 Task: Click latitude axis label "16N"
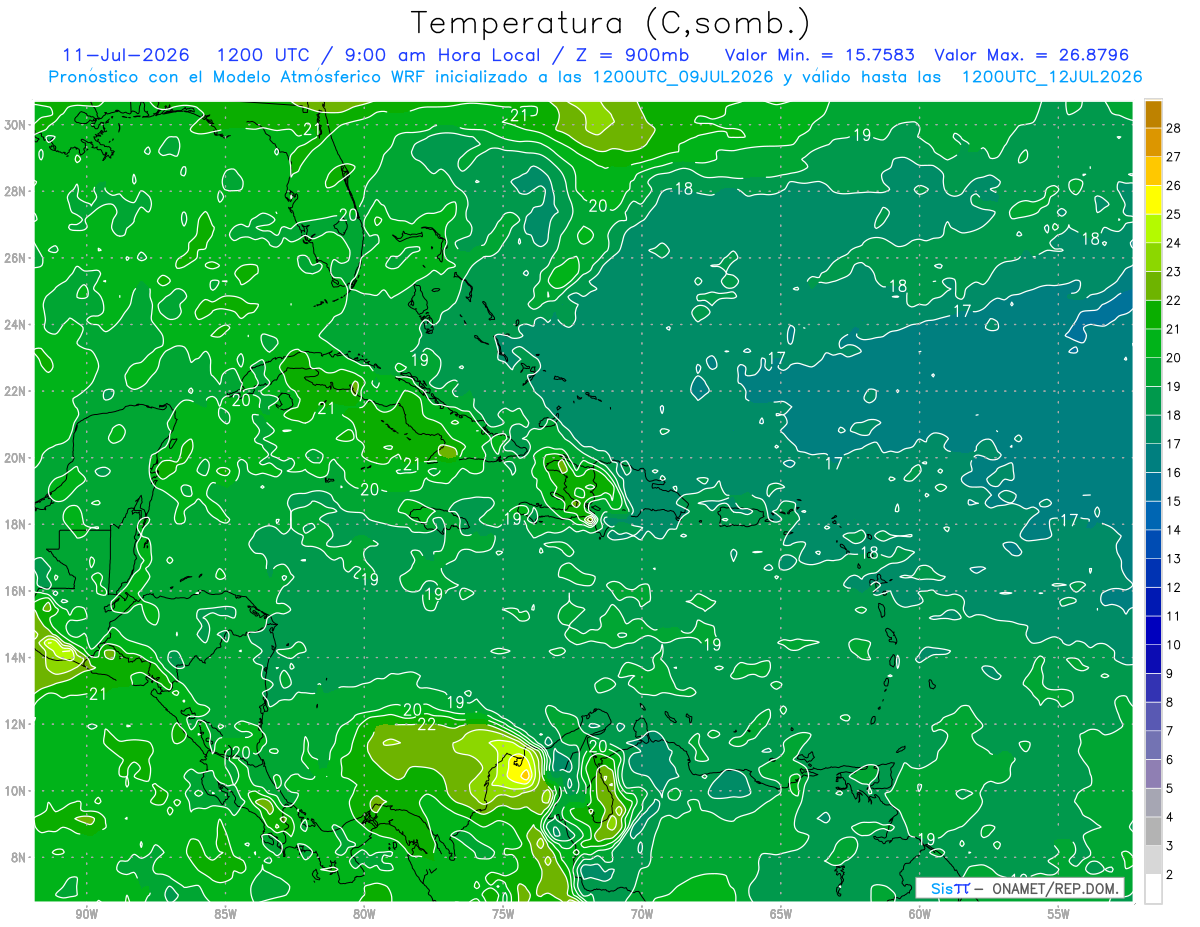click(15, 590)
